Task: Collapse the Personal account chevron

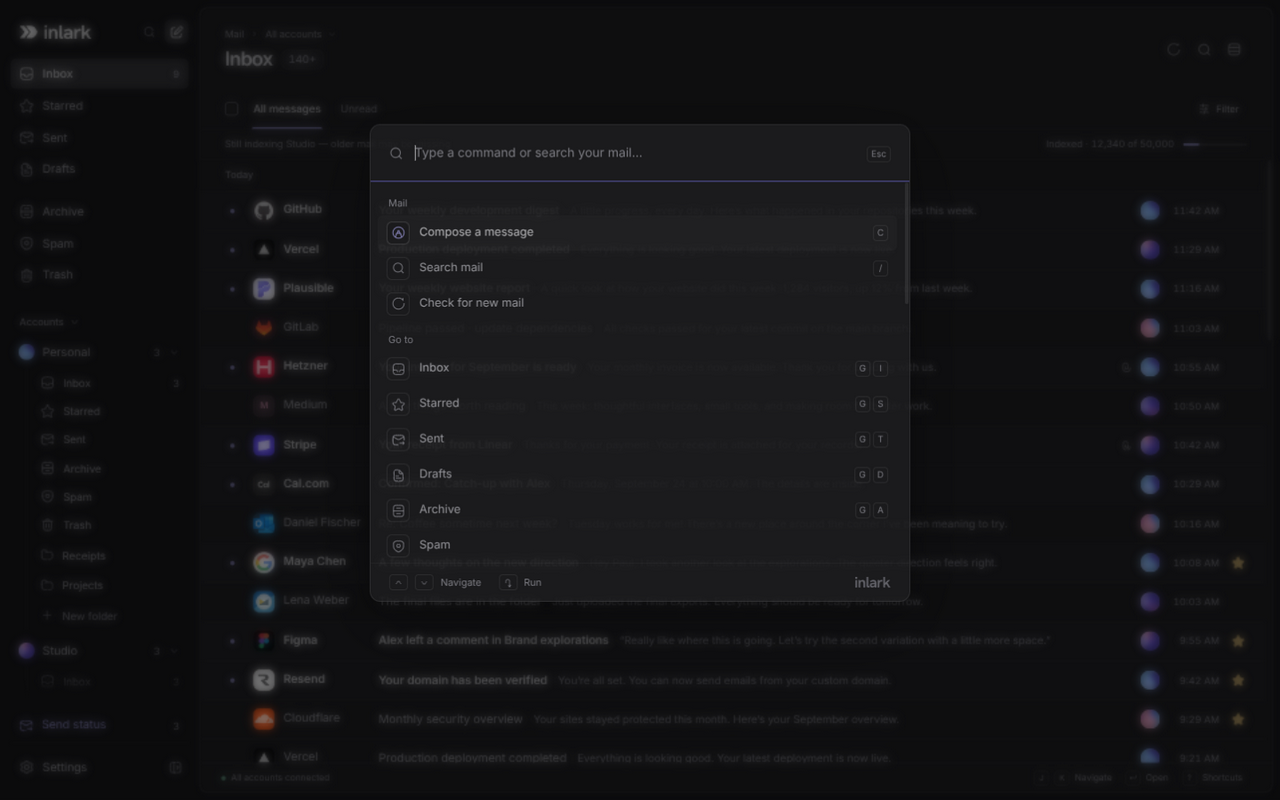Action: coord(174,352)
